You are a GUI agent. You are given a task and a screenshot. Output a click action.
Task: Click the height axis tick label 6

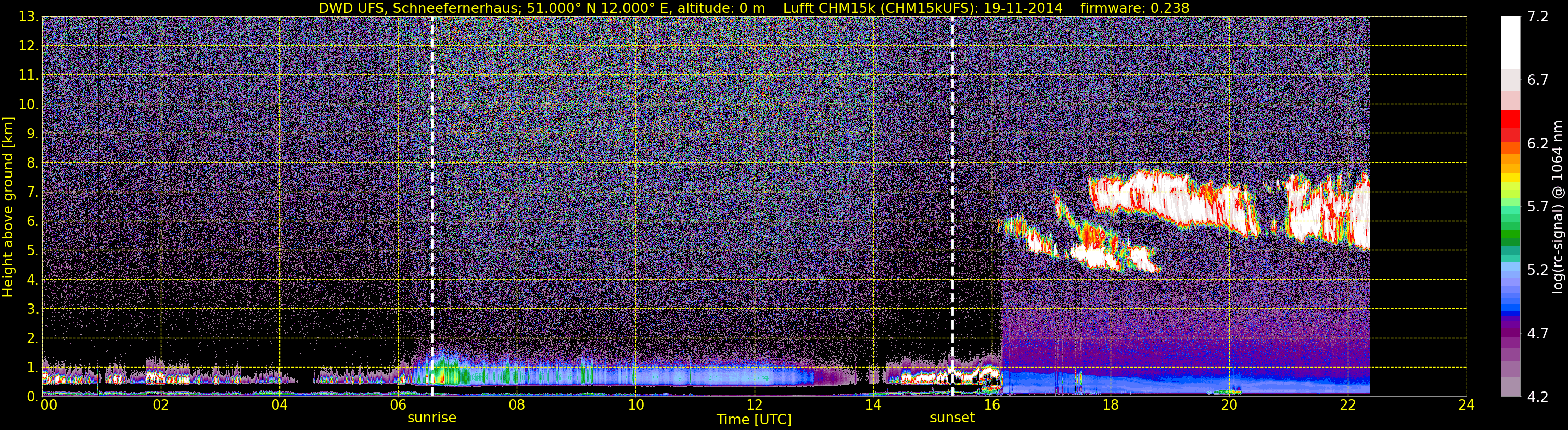[32, 222]
